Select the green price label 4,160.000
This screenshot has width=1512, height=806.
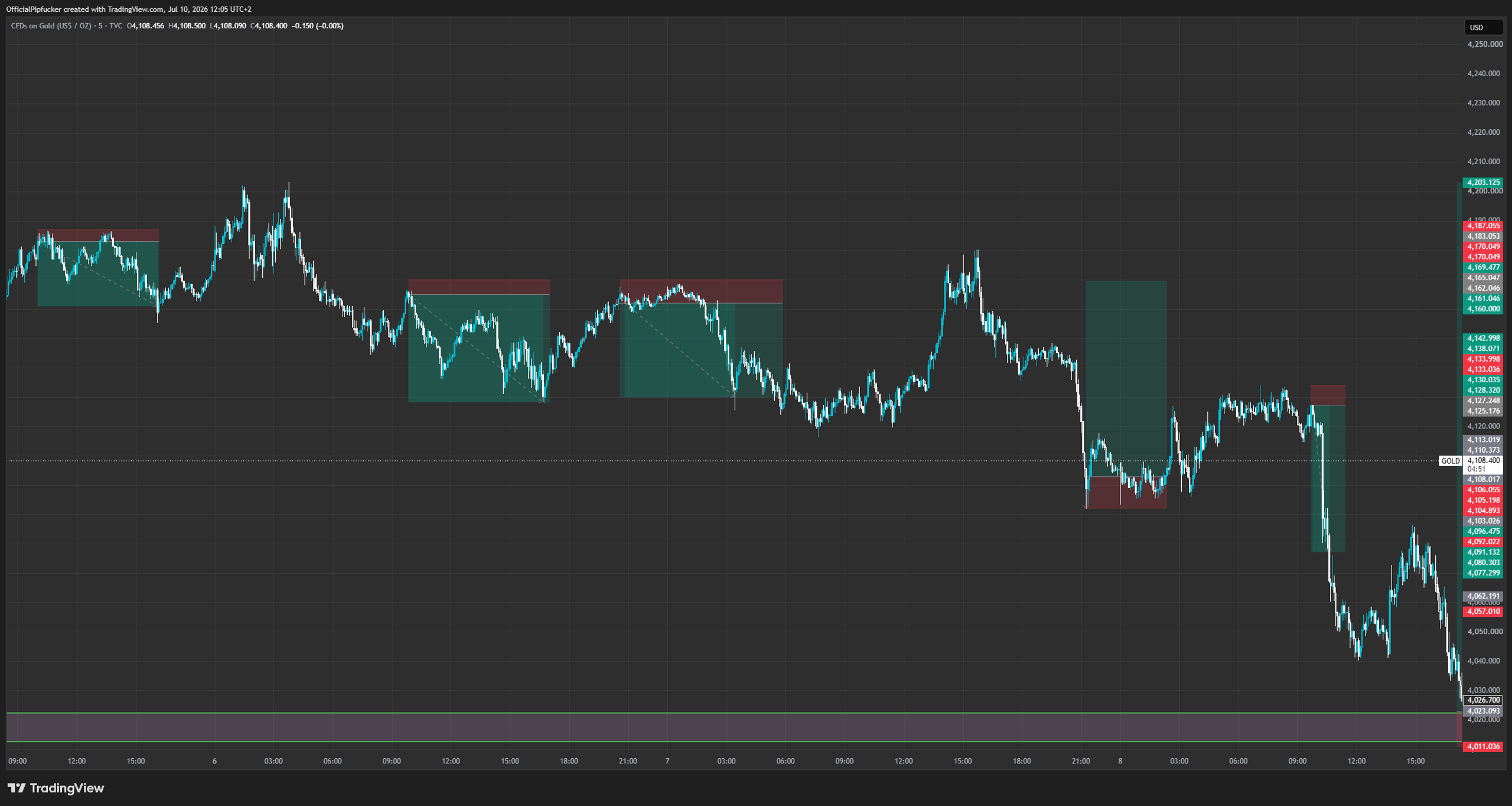[x=1482, y=309]
